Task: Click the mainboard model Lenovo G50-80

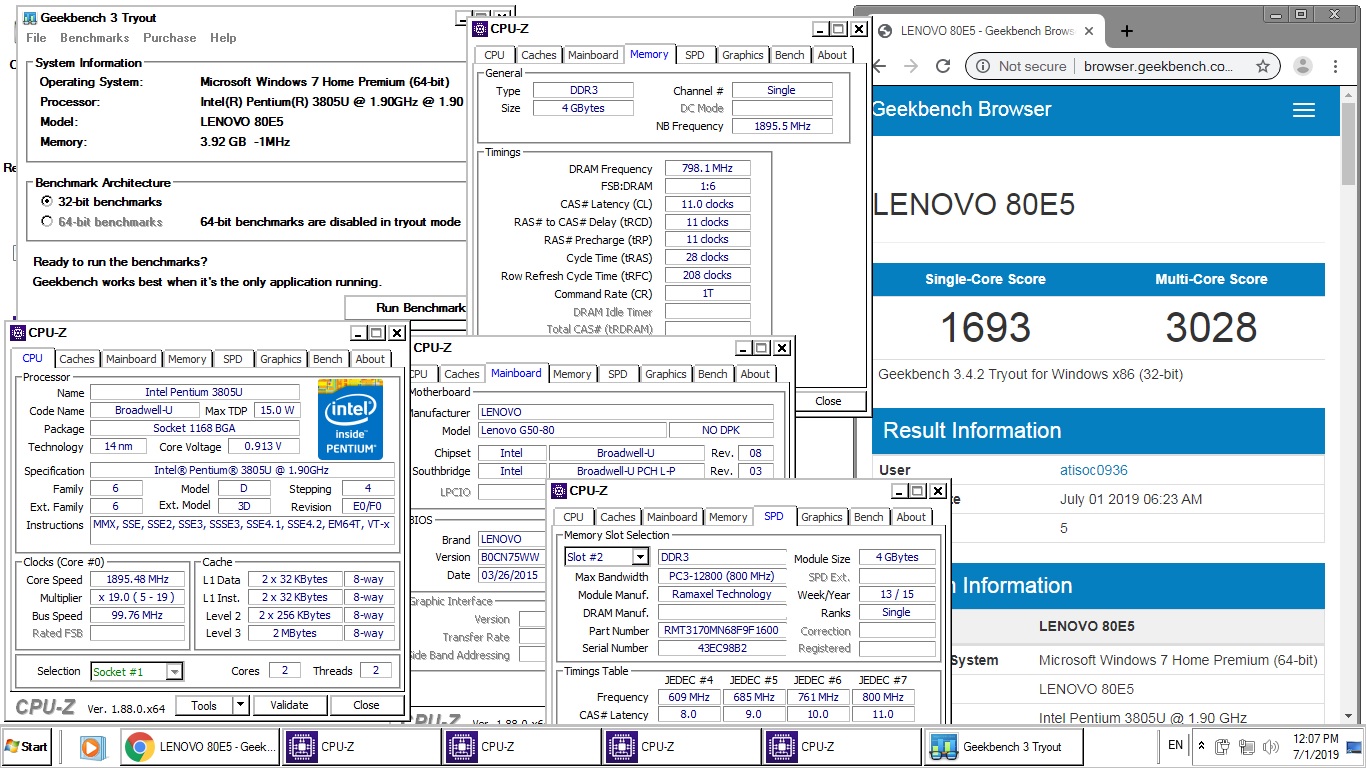Action: click(571, 431)
